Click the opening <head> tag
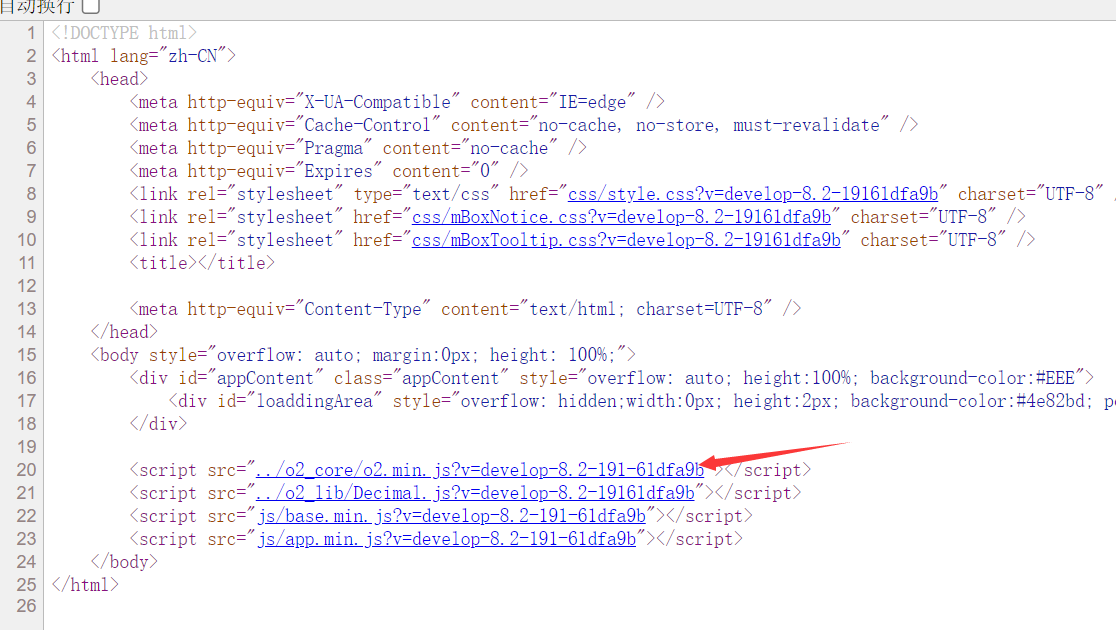Image resolution: width=1116 pixels, height=630 pixels. click(120, 79)
